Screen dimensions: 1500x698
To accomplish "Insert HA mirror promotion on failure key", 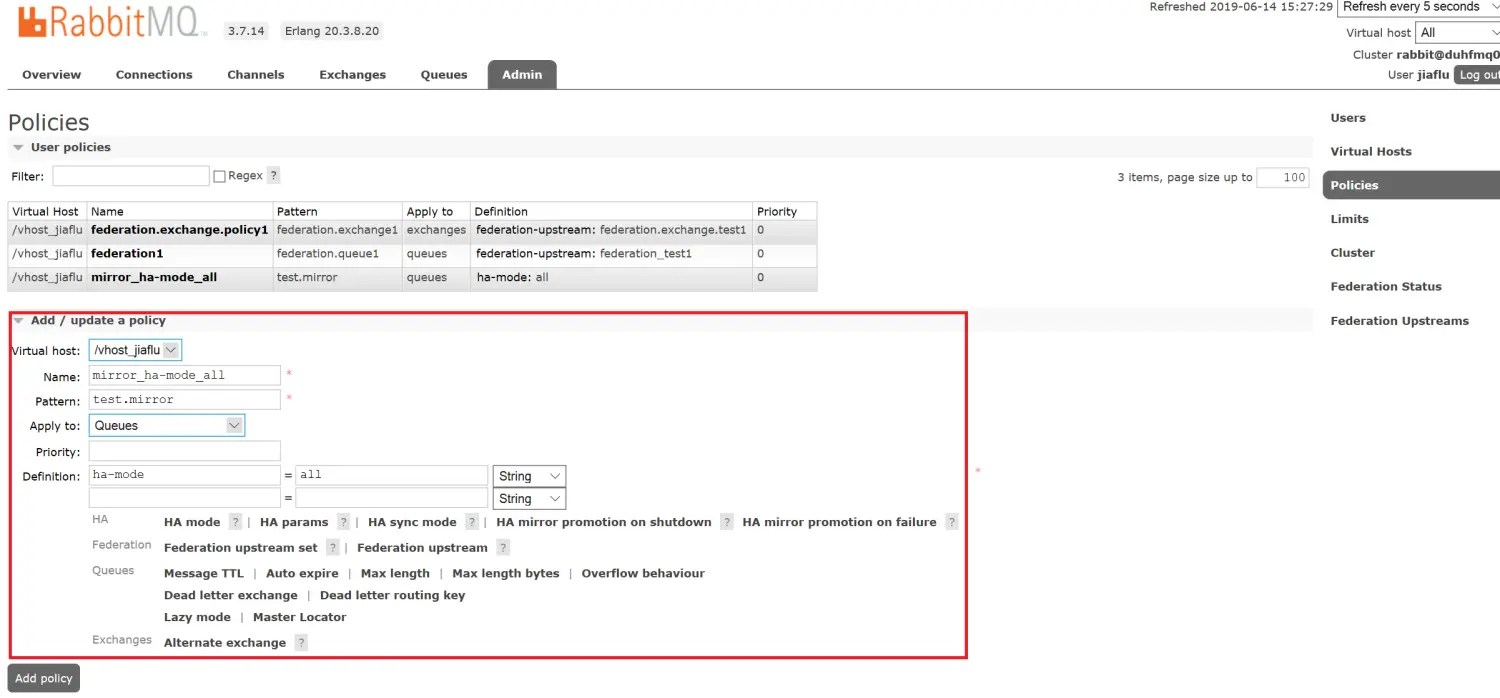I will 840,522.
